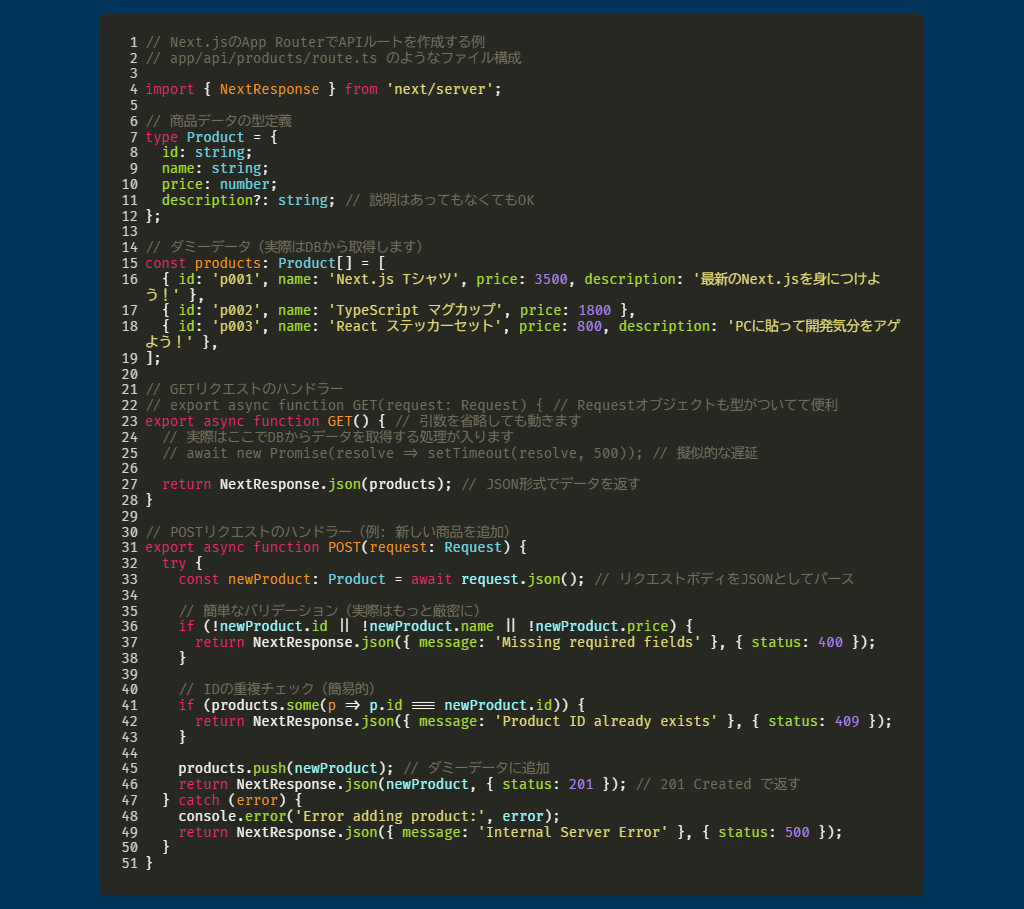Click the 'Product ID already exists' string
This screenshot has height=909, width=1024.
pos(609,721)
